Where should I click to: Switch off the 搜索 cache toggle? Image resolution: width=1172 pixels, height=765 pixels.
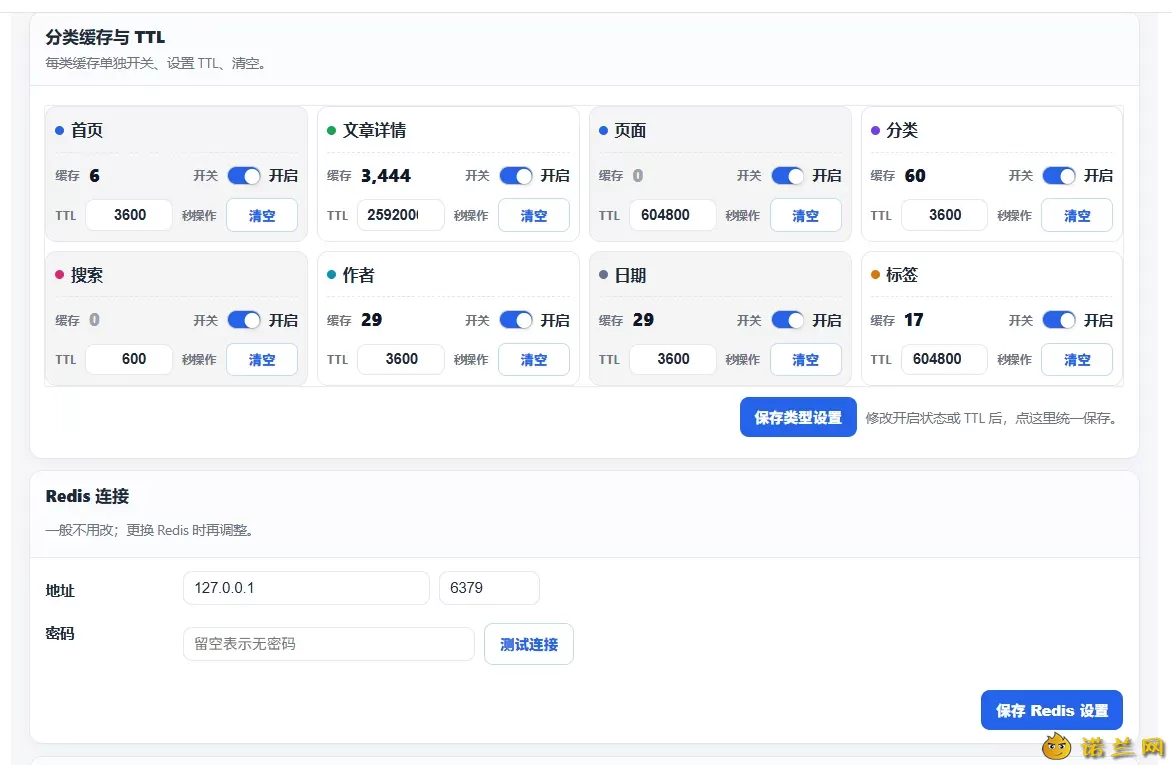click(x=244, y=320)
